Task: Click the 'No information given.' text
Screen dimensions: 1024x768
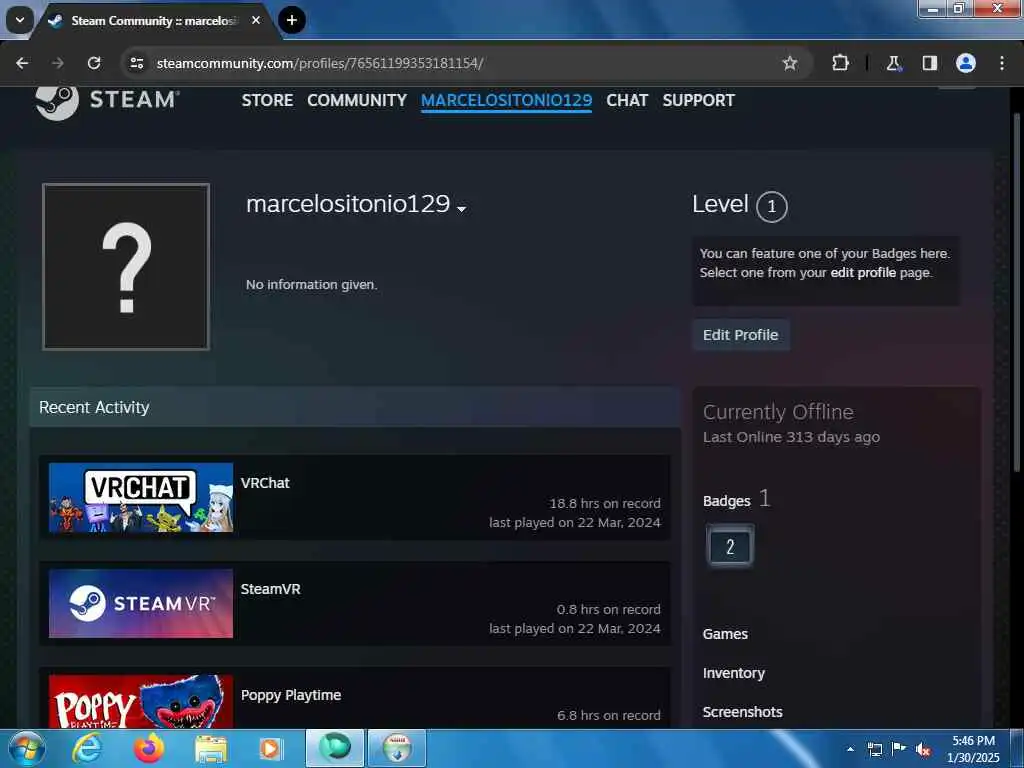Action: coord(312,285)
